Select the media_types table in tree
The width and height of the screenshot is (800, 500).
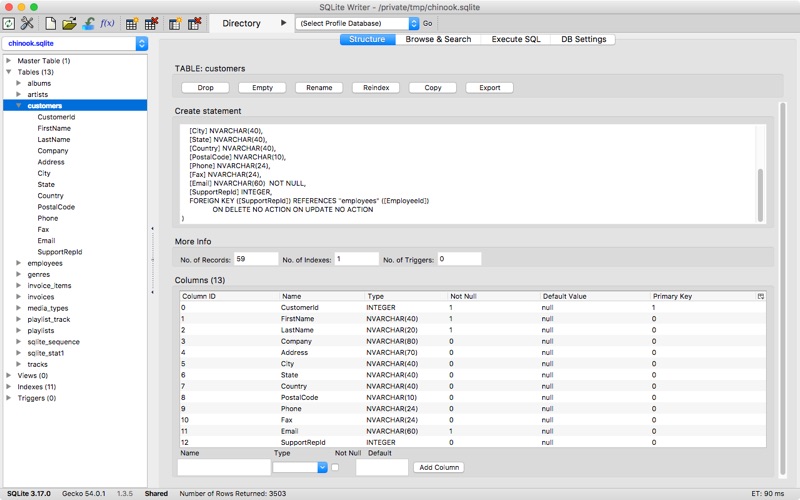(x=48, y=308)
